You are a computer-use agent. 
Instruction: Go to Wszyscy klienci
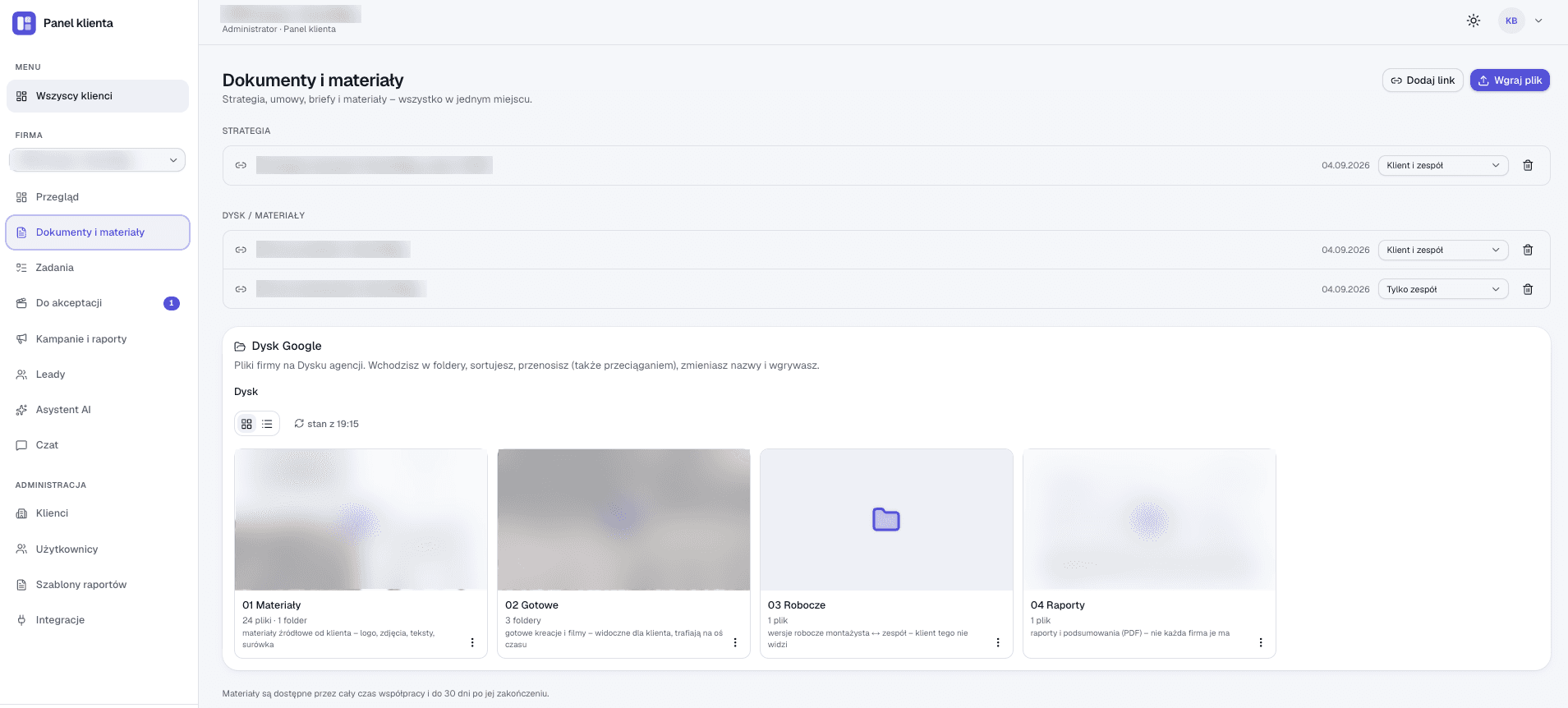coord(98,96)
